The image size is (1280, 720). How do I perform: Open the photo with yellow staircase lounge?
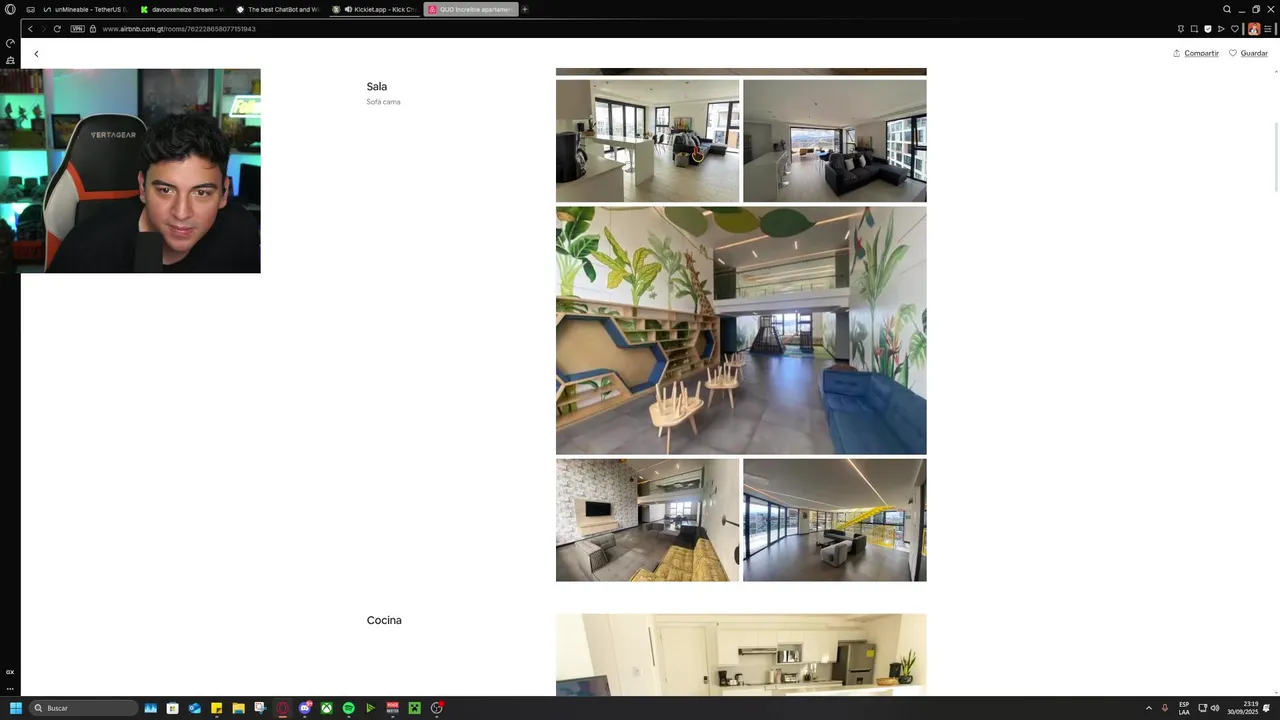pos(834,520)
